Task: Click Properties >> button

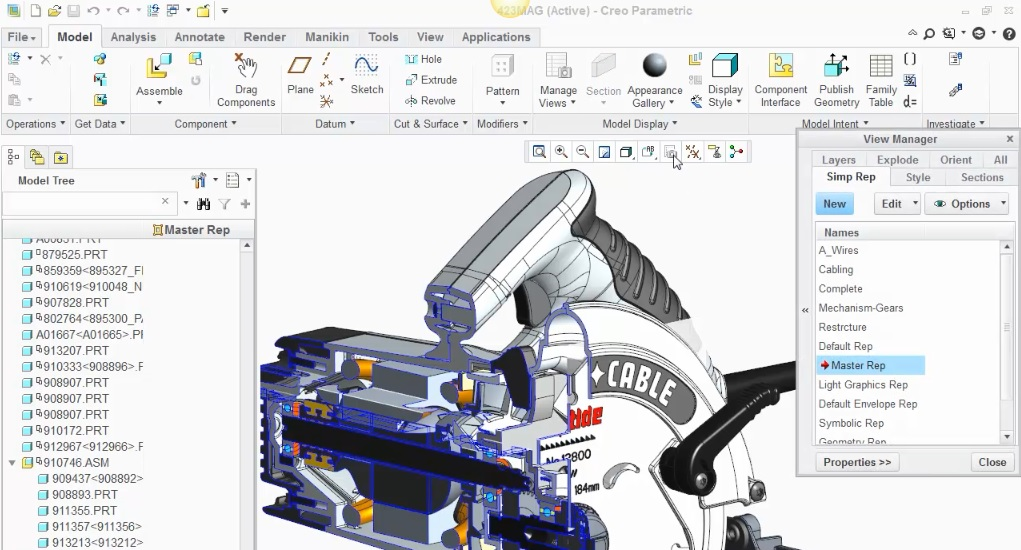Action: (x=857, y=462)
